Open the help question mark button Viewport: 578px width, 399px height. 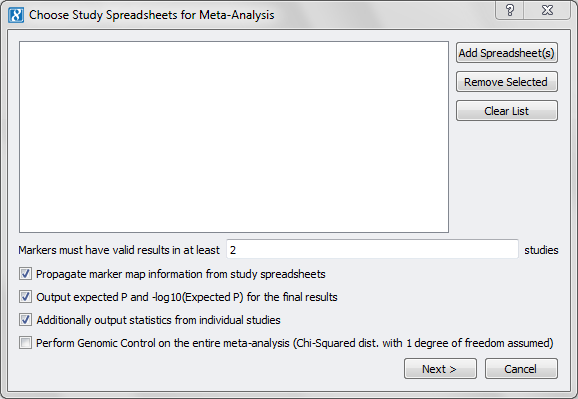click(510, 10)
